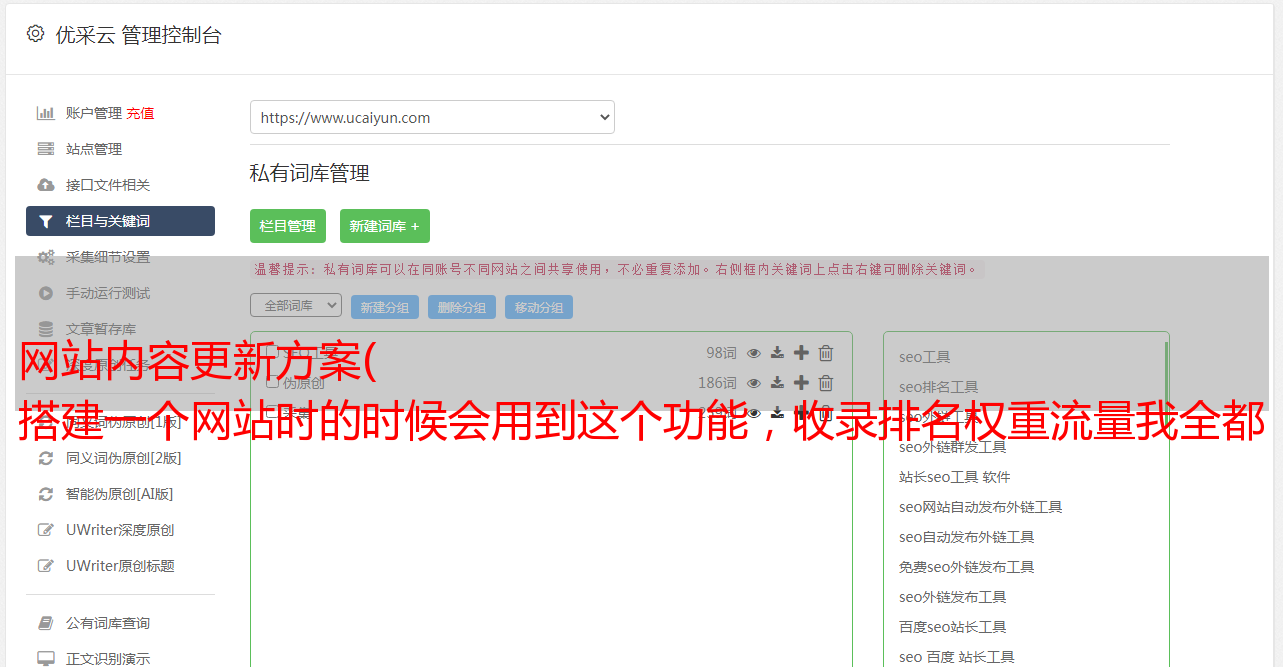
Task: Select keyword 免费seo外链发布工具
Action: click(x=967, y=567)
